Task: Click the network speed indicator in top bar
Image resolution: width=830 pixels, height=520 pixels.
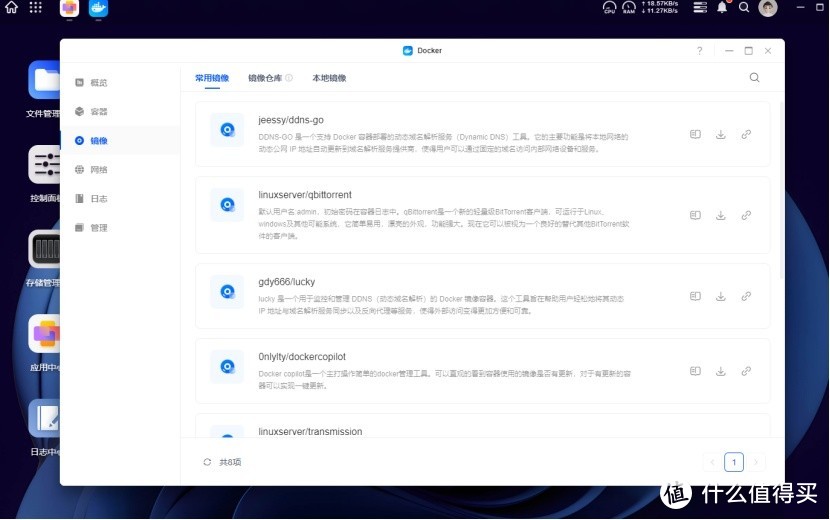Action: click(660, 7)
